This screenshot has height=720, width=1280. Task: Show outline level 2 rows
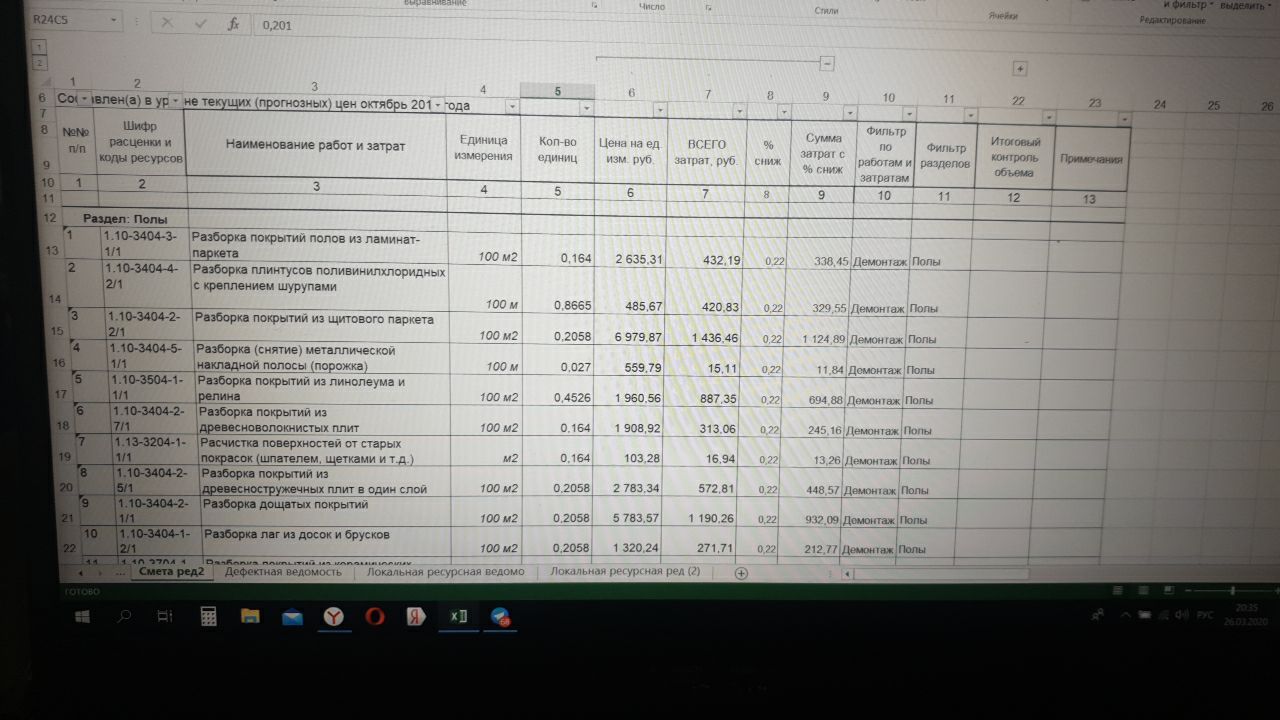[x=40, y=63]
